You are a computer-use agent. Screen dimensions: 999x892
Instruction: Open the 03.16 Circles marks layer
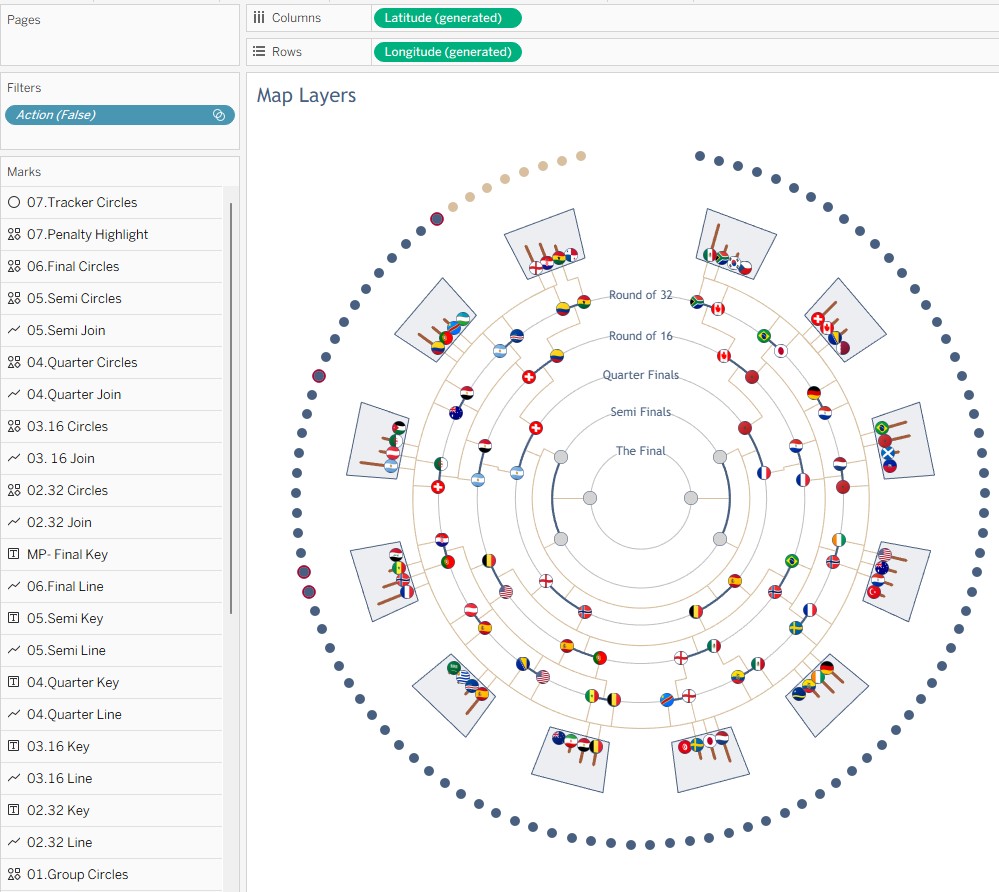pyautogui.click(x=111, y=426)
